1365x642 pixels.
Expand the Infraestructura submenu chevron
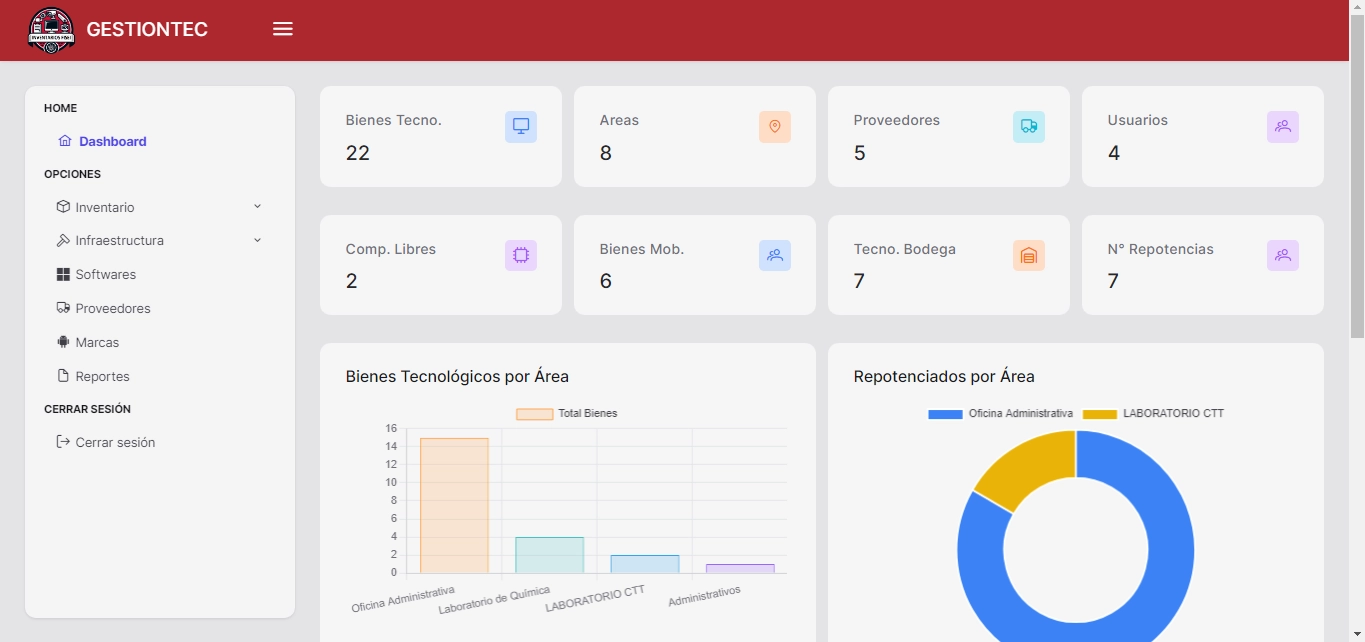coord(257,241)
